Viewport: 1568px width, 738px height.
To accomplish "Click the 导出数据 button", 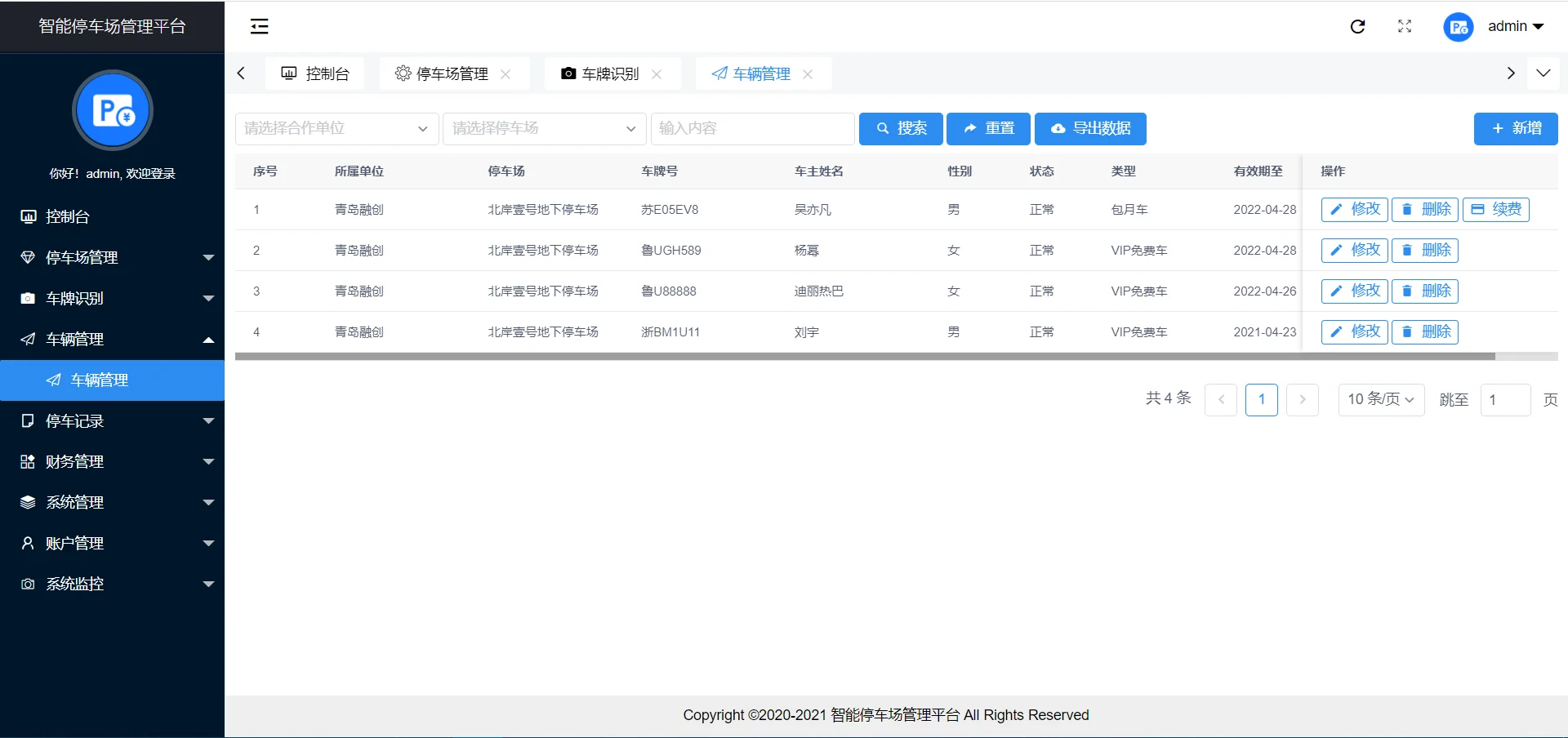I will coord(1090,129).
